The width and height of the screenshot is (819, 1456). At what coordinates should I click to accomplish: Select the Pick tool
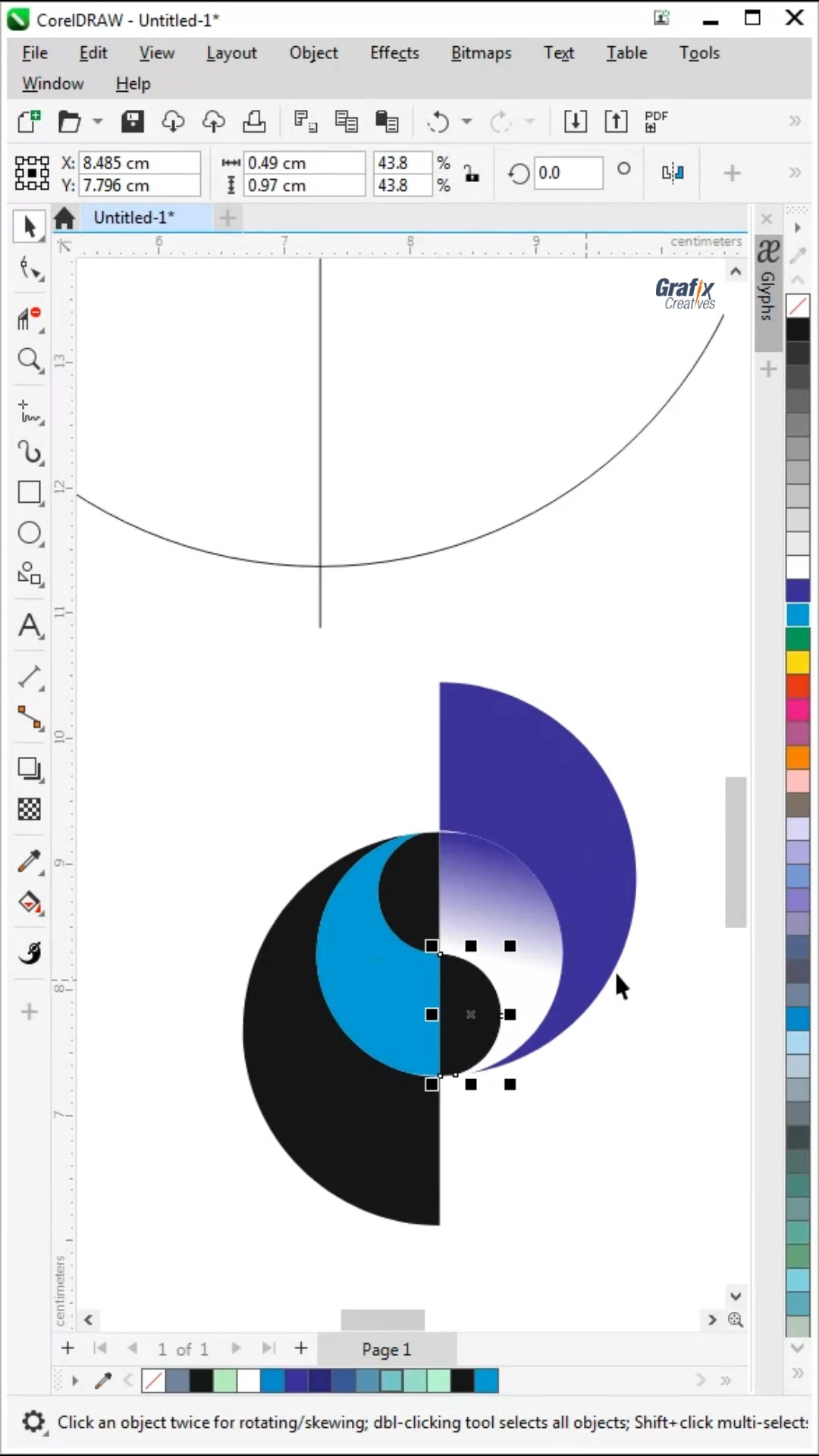pos(30,227)
